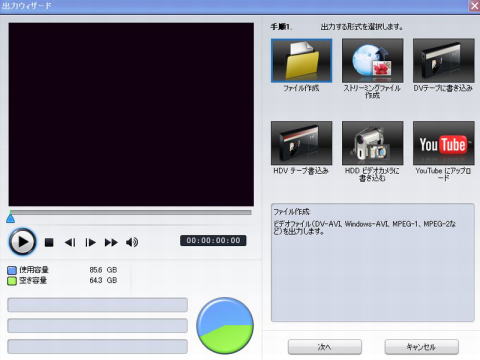Stop playback with the square stop button
480x360 pixels.
[x=49, y=242]
